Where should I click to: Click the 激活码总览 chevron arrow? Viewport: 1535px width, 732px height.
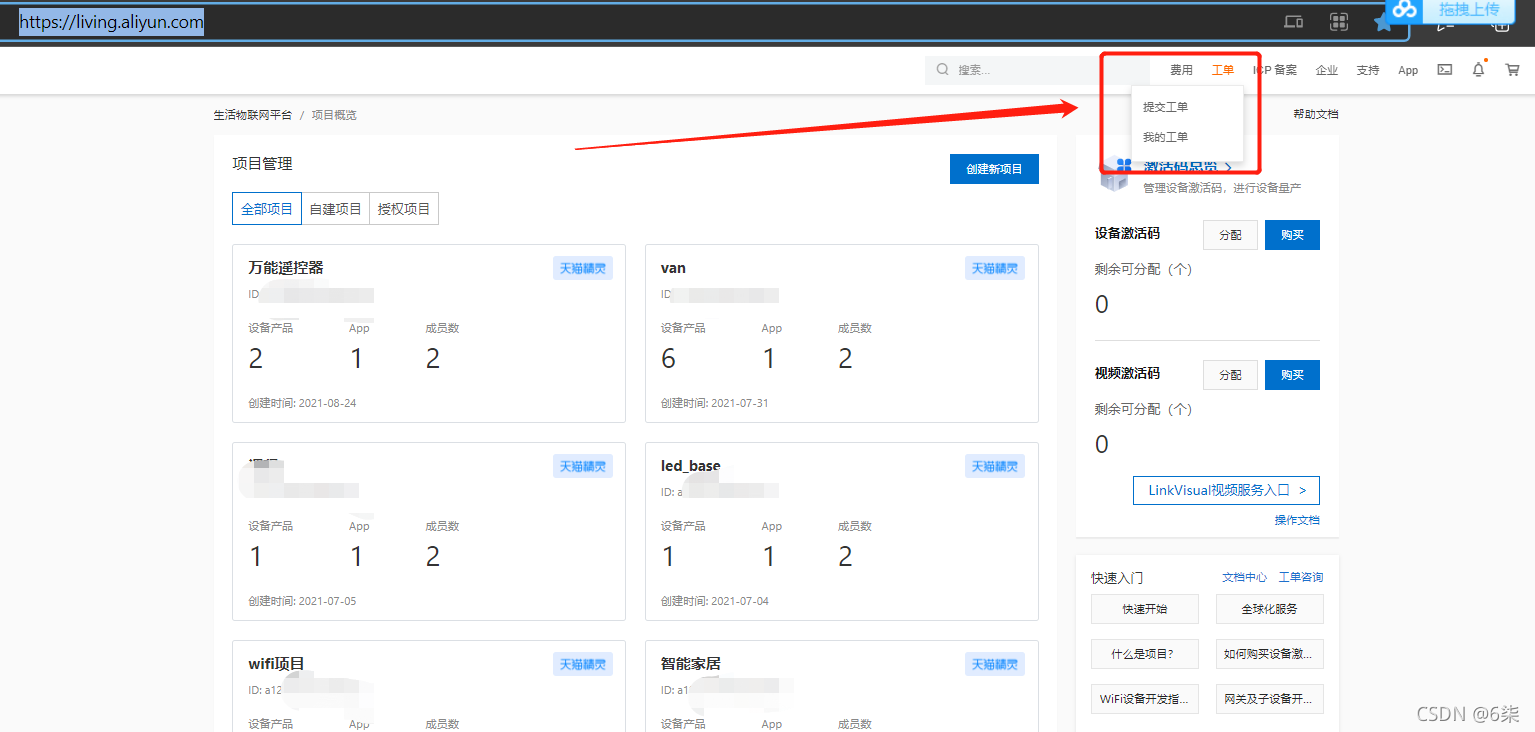tap(1228, 167)
